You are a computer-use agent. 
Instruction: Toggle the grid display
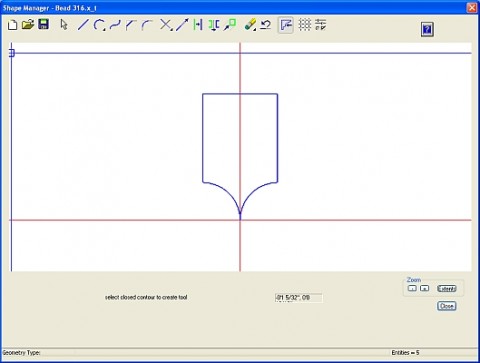coord(305,25)
